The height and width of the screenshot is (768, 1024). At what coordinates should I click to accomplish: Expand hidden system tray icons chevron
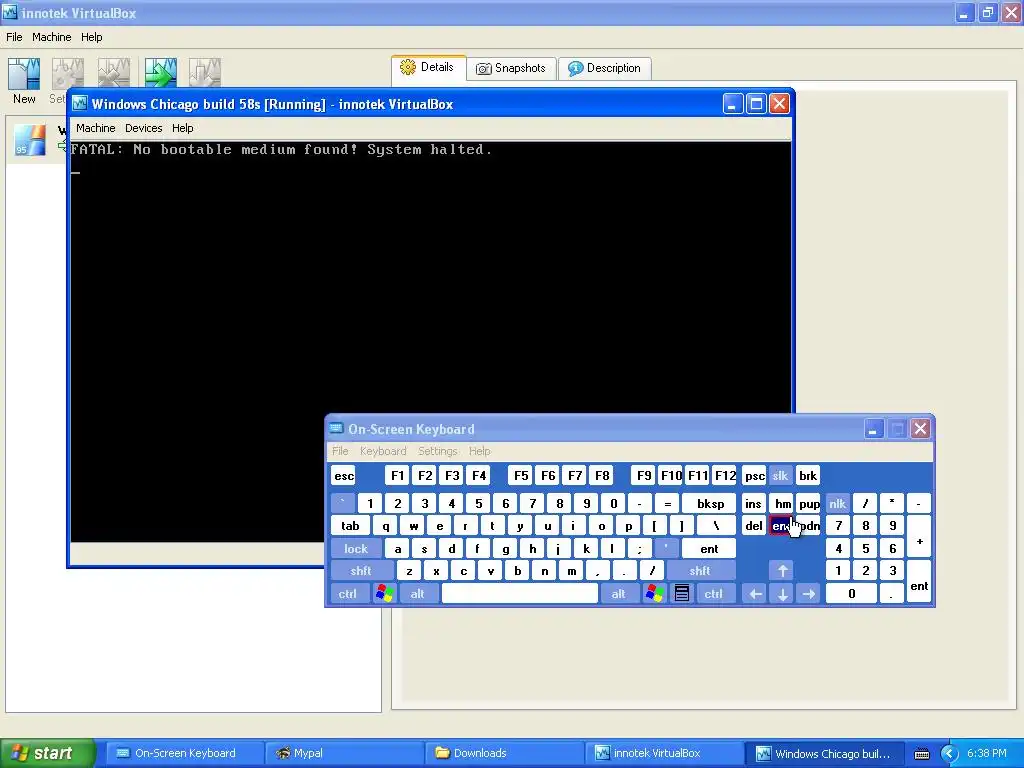pos(949,754)
